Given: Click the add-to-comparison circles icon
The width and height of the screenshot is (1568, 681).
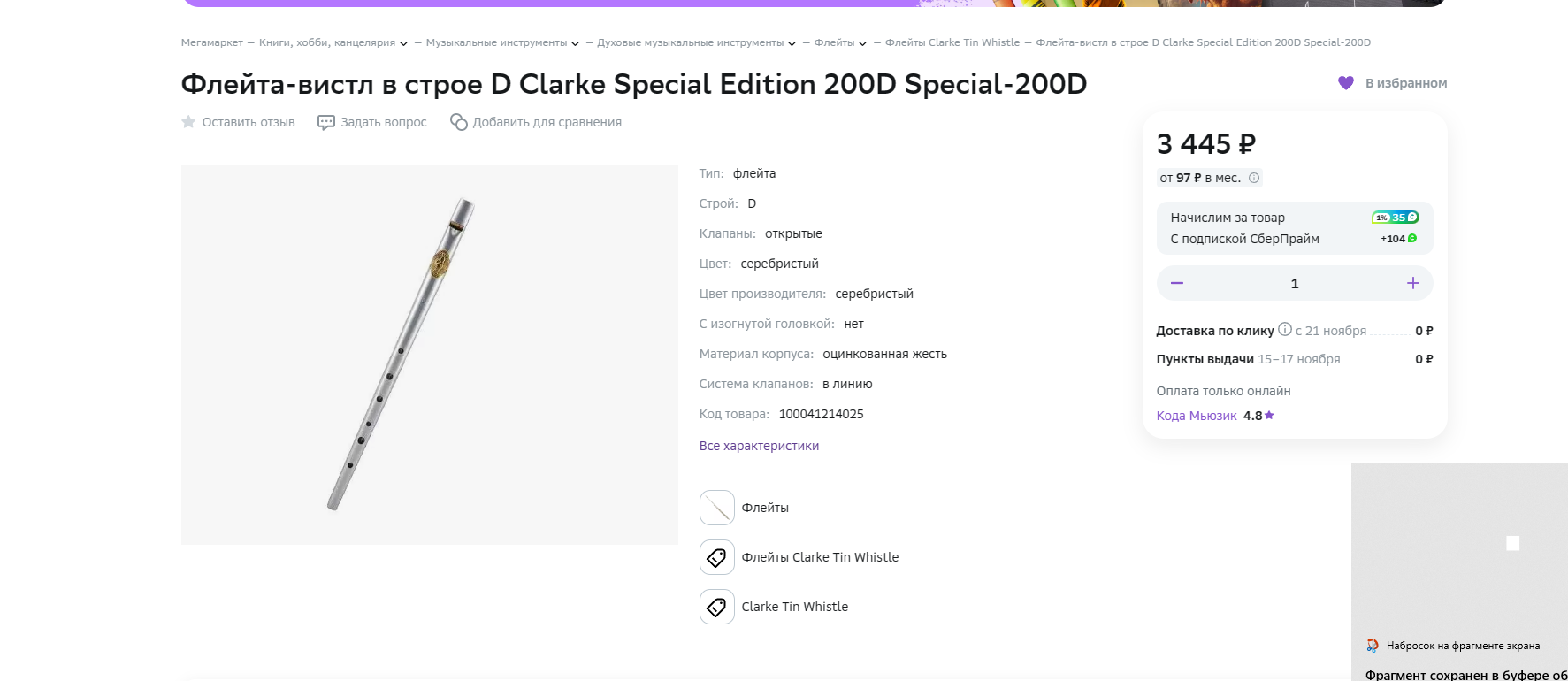Looking at the screenshot, I should tap(458, 122).
